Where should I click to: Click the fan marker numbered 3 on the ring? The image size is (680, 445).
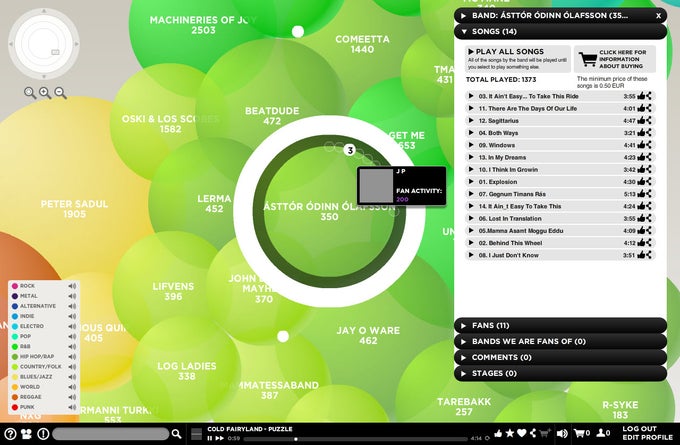[350, 150]
